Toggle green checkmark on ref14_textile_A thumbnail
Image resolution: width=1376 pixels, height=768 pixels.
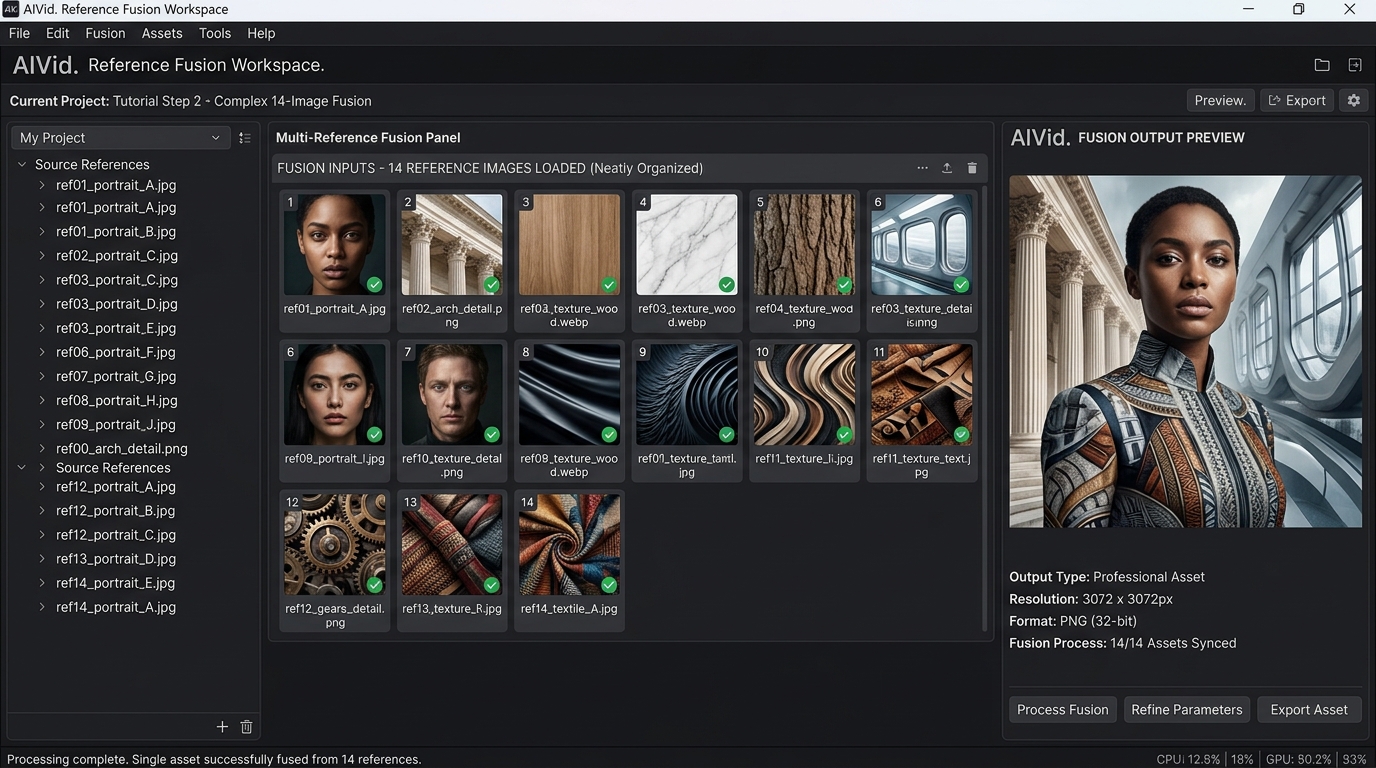click(609, 585)
